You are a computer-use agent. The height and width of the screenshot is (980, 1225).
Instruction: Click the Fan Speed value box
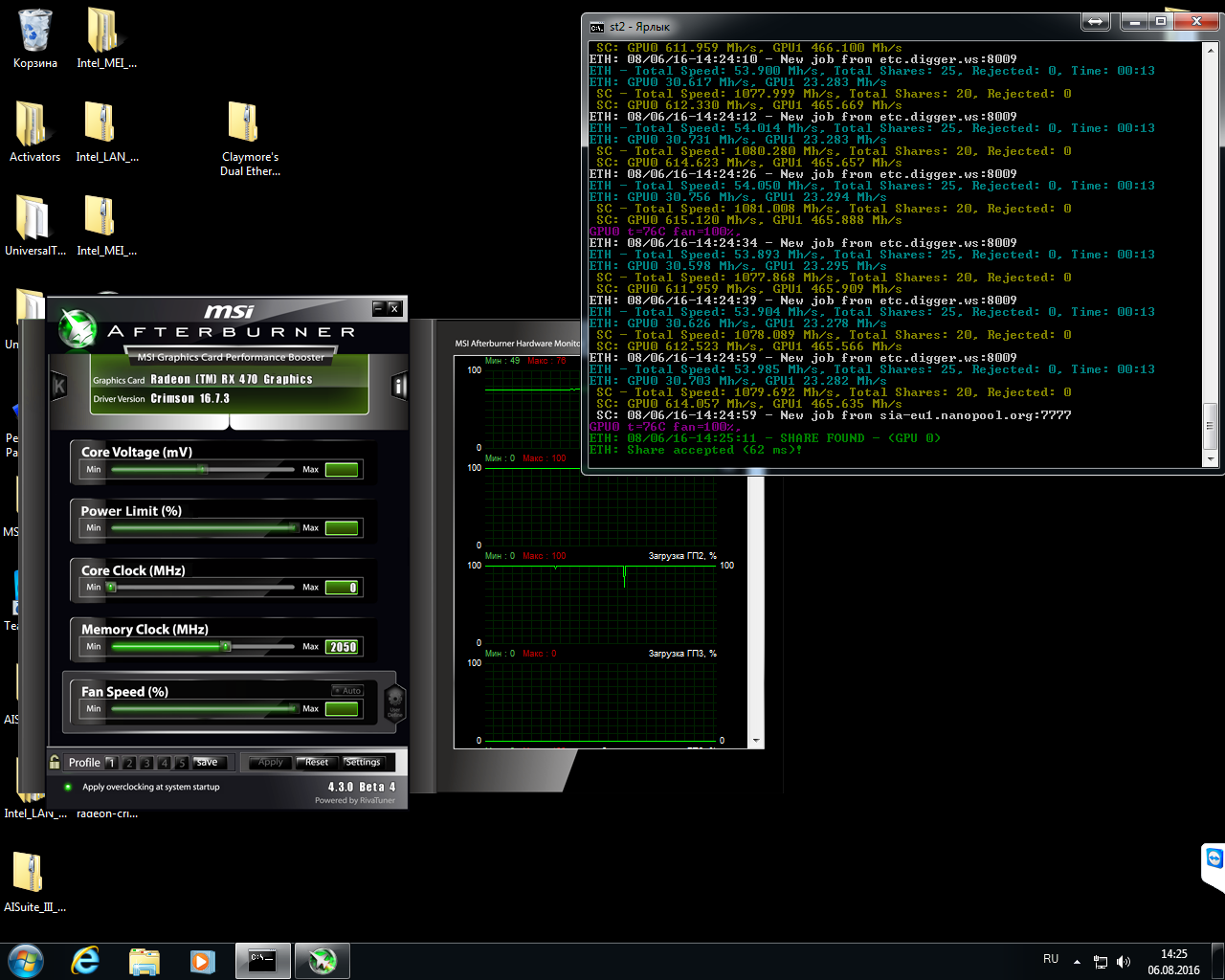342,708
